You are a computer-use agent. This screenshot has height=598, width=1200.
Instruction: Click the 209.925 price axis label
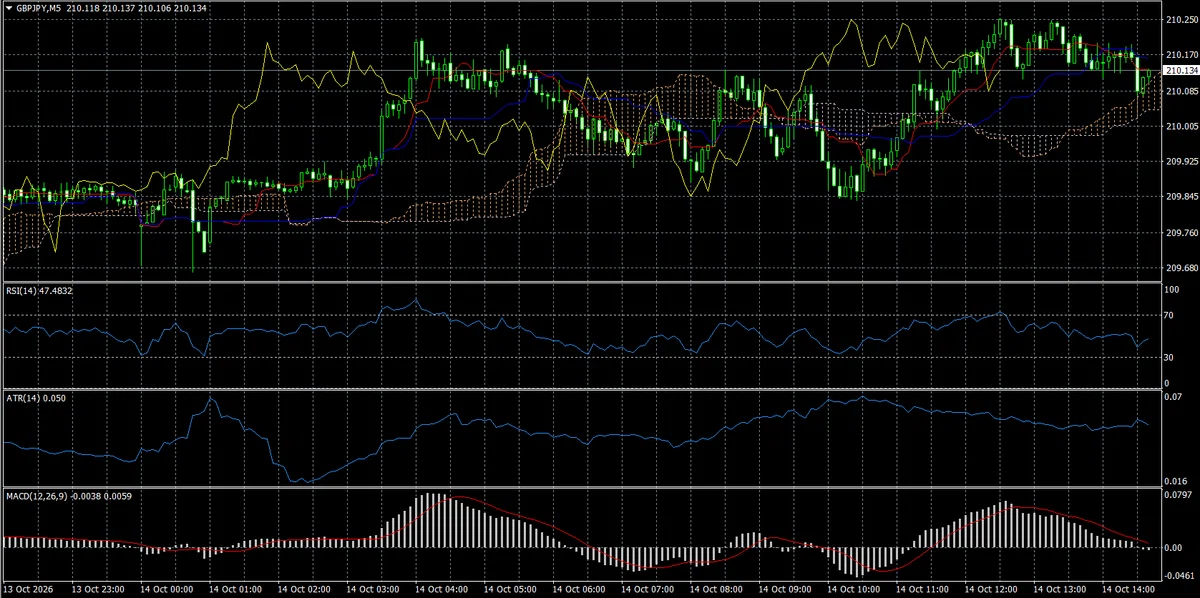pyautogui.click(x=1181, y=161)
